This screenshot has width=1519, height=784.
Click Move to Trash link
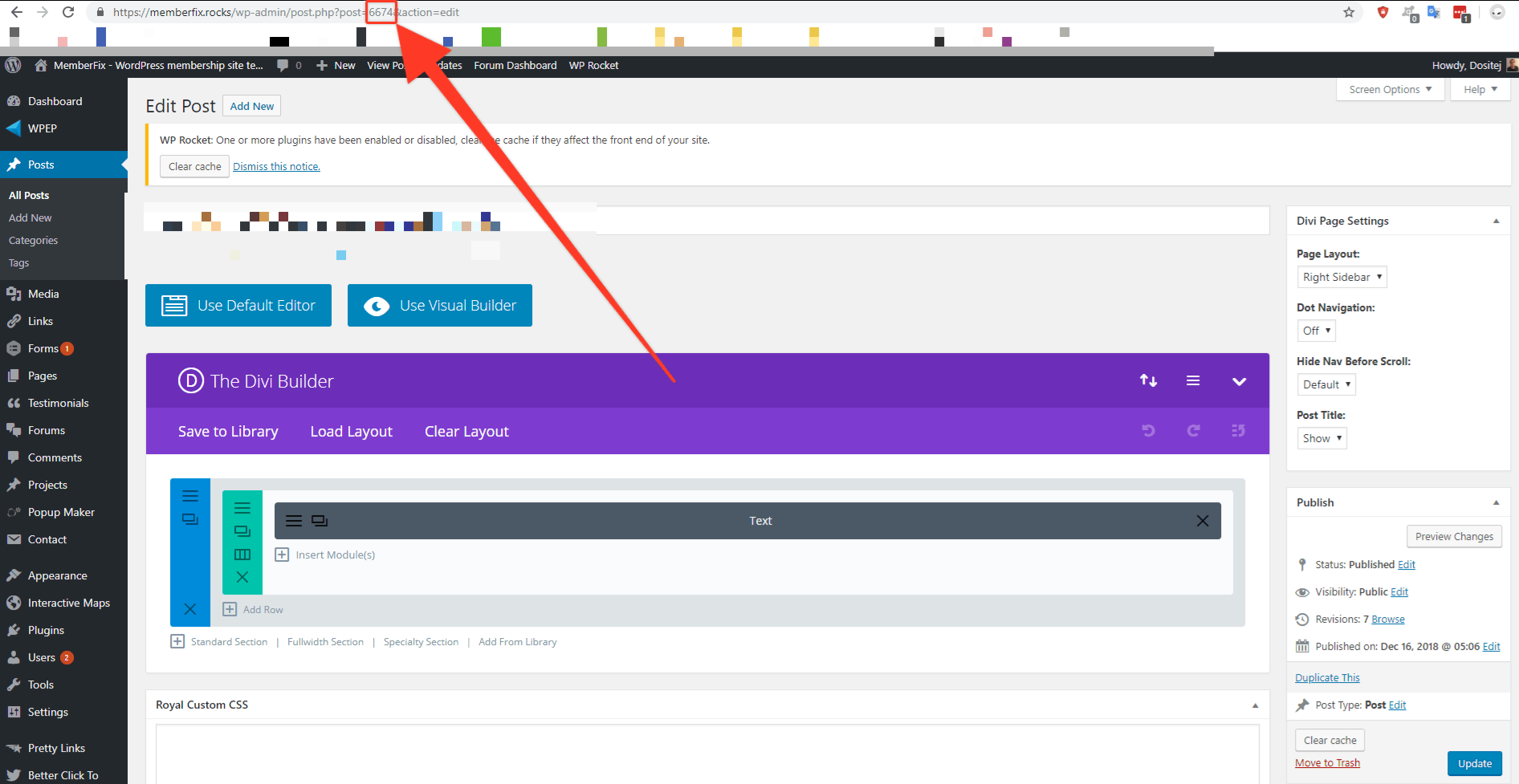click(1327, 762)
